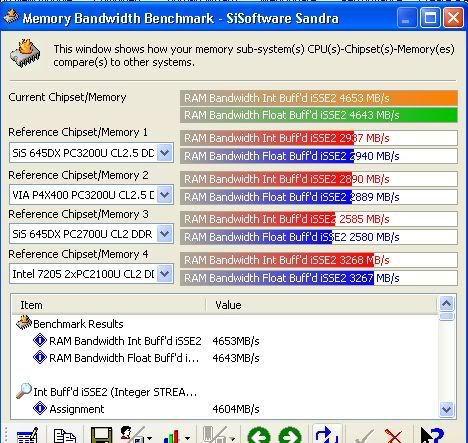The image size is (468, 443).
Task: Click the results list scroll down arrow
Action: click(447, 409)
